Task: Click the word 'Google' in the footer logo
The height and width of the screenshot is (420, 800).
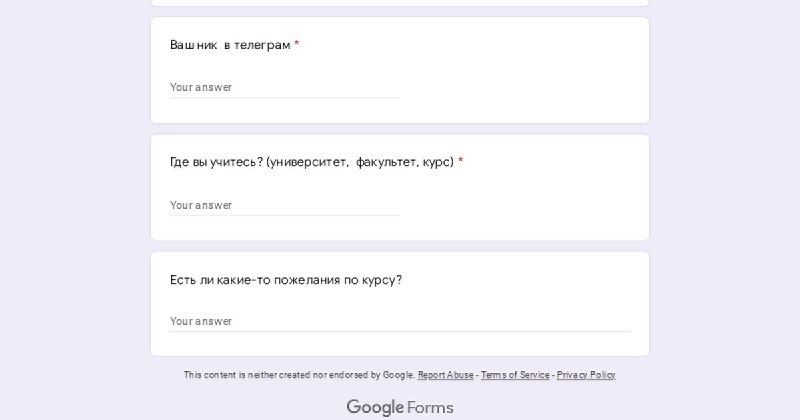Action: [x=375, y=407]
